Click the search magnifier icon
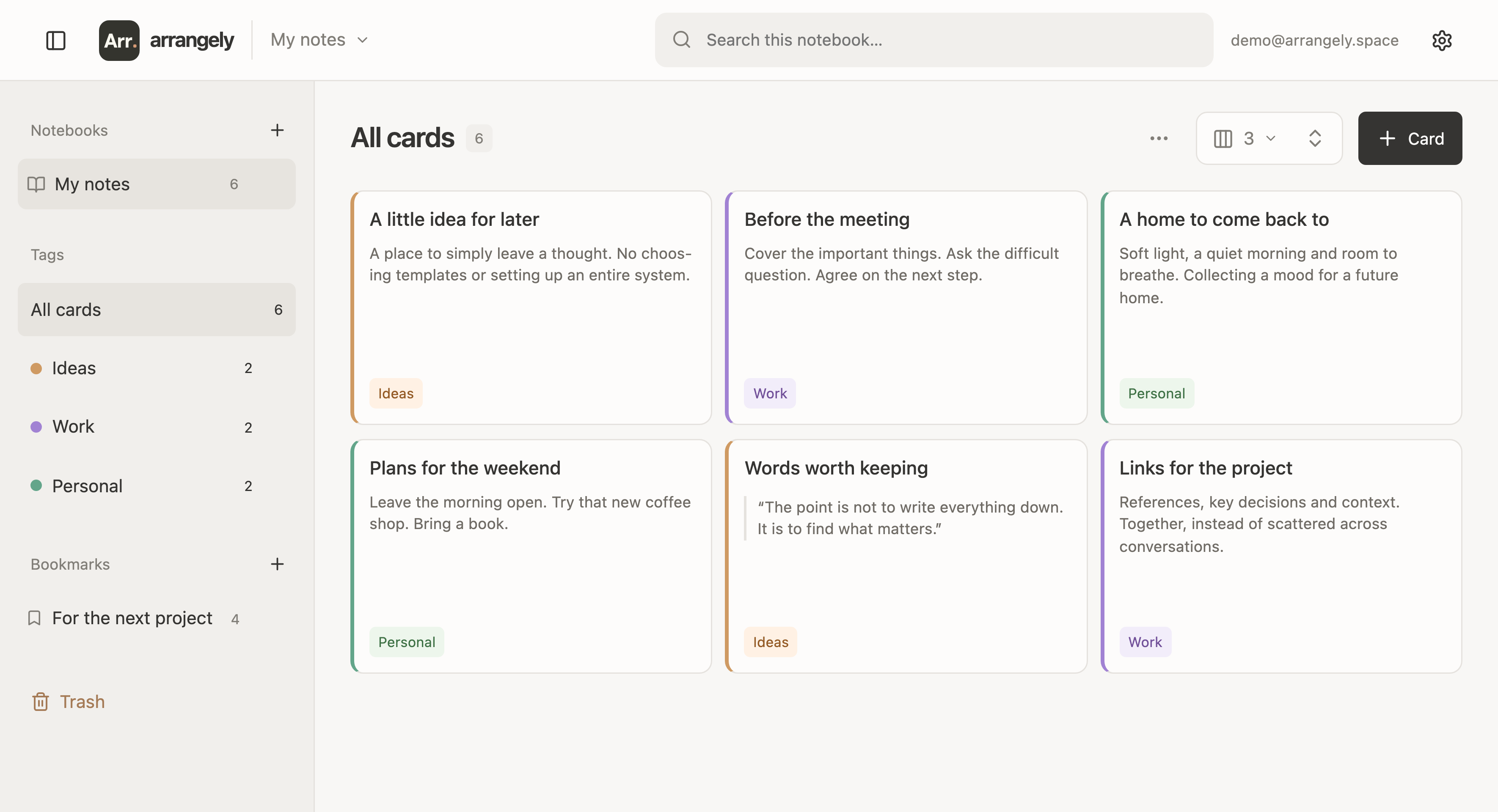This screenshot has width=1498, height=812. click(682, 39)
